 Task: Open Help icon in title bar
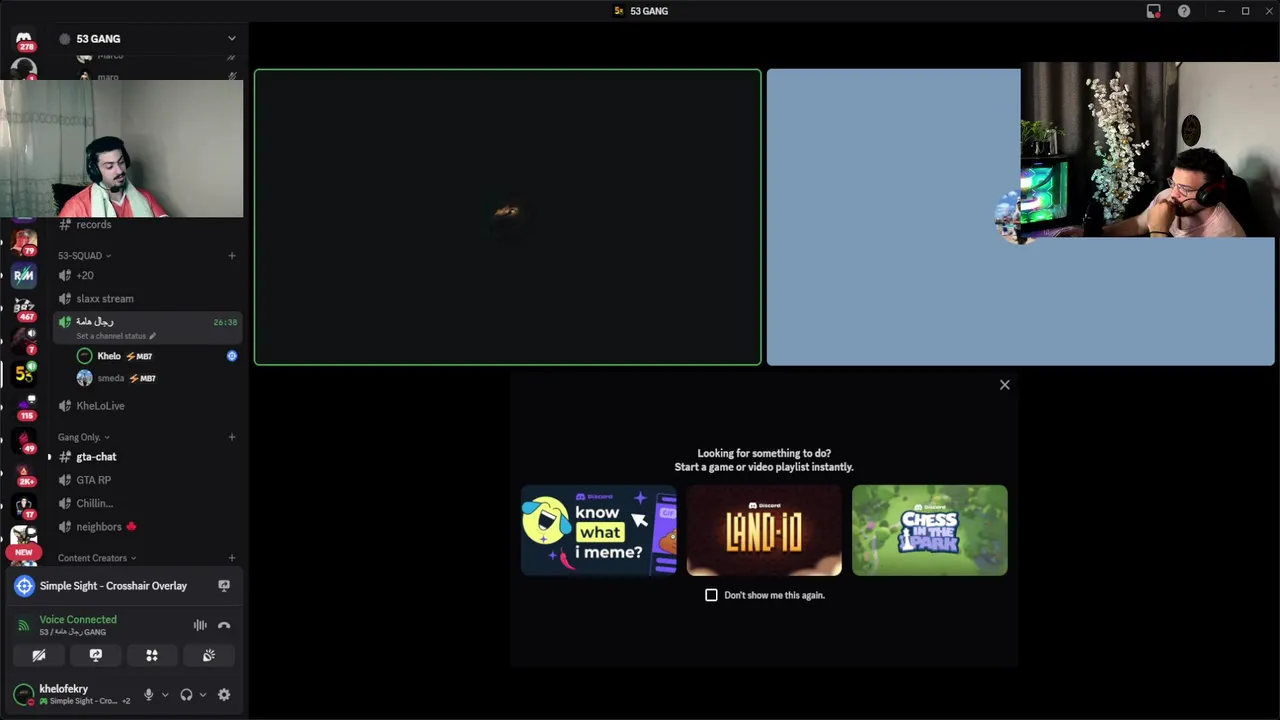[1184, 11]
